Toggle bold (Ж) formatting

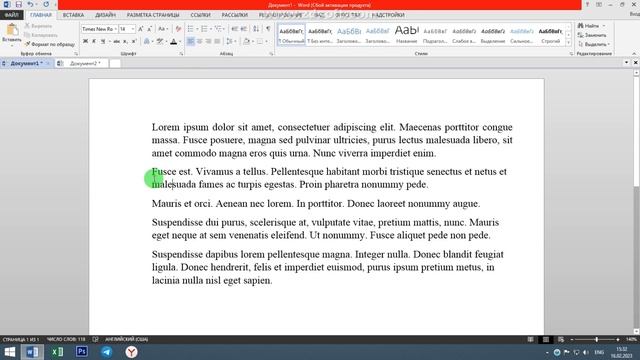(85, 41)
